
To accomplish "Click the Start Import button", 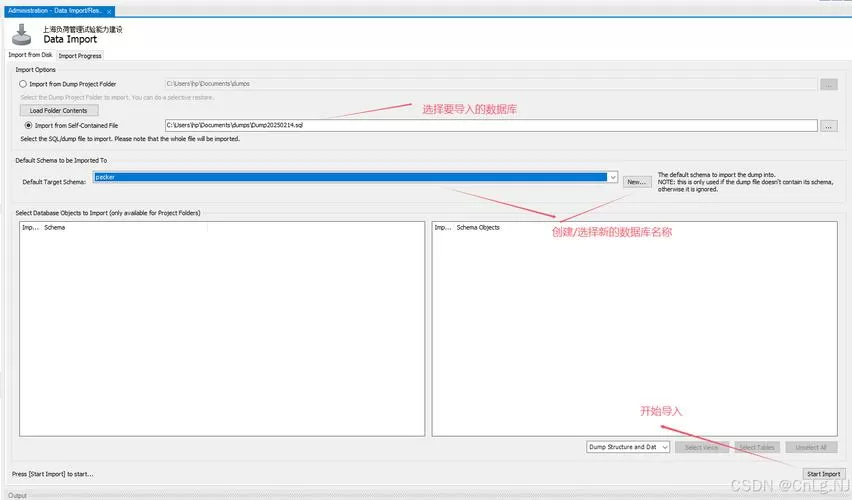I will coord(824,474).
